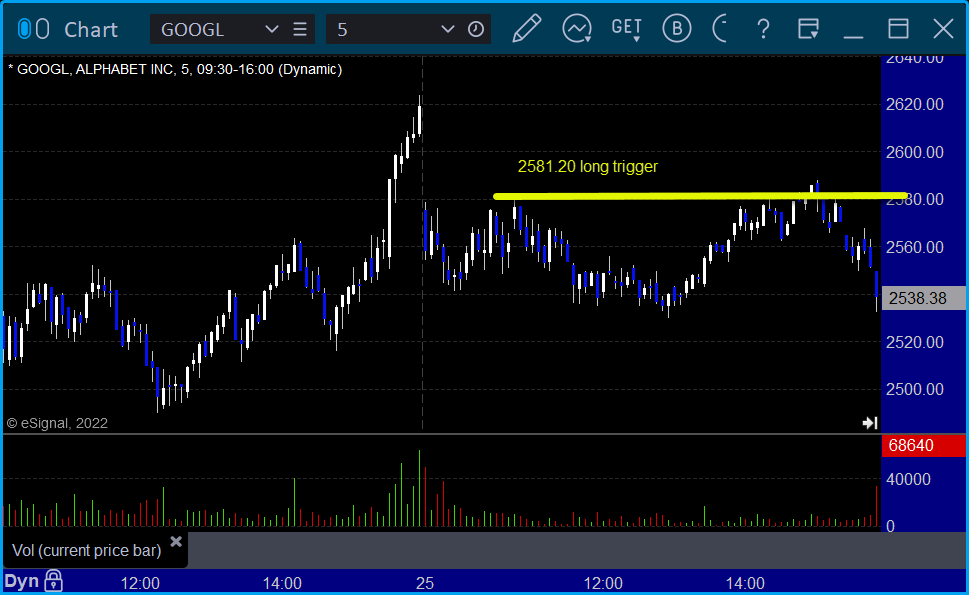The image size is (969, 595).
Task: Click the GET advanced studies button
Action: [x=626, y=29]
